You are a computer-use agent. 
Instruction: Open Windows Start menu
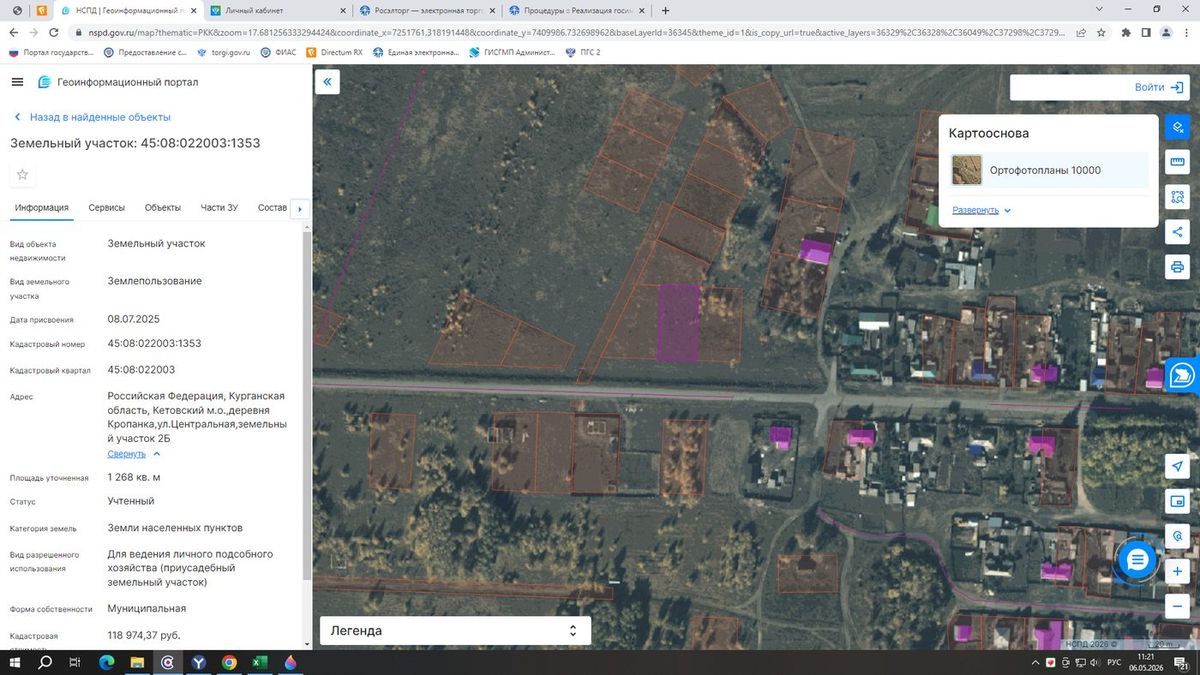click(x=14, y=662)
